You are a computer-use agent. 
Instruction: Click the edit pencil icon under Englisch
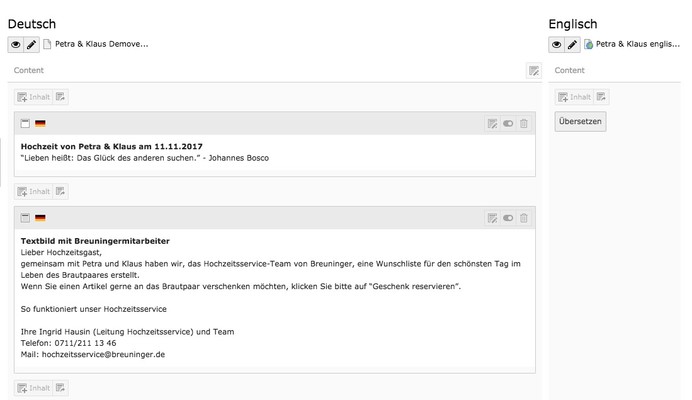[x=572, y=45]
